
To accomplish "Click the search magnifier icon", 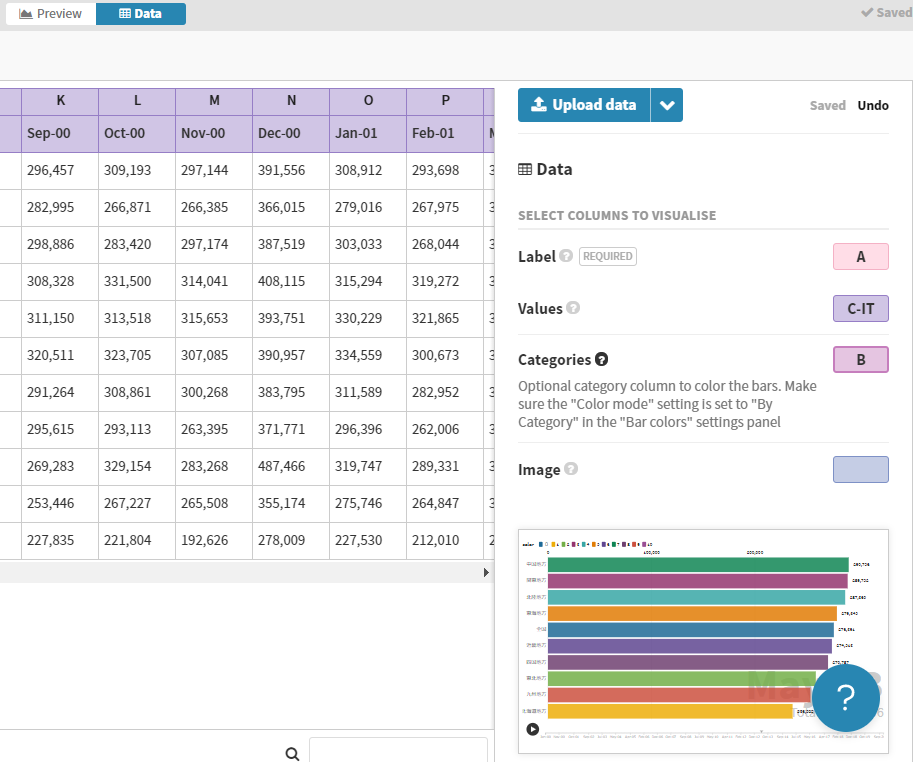I will 292,754.
